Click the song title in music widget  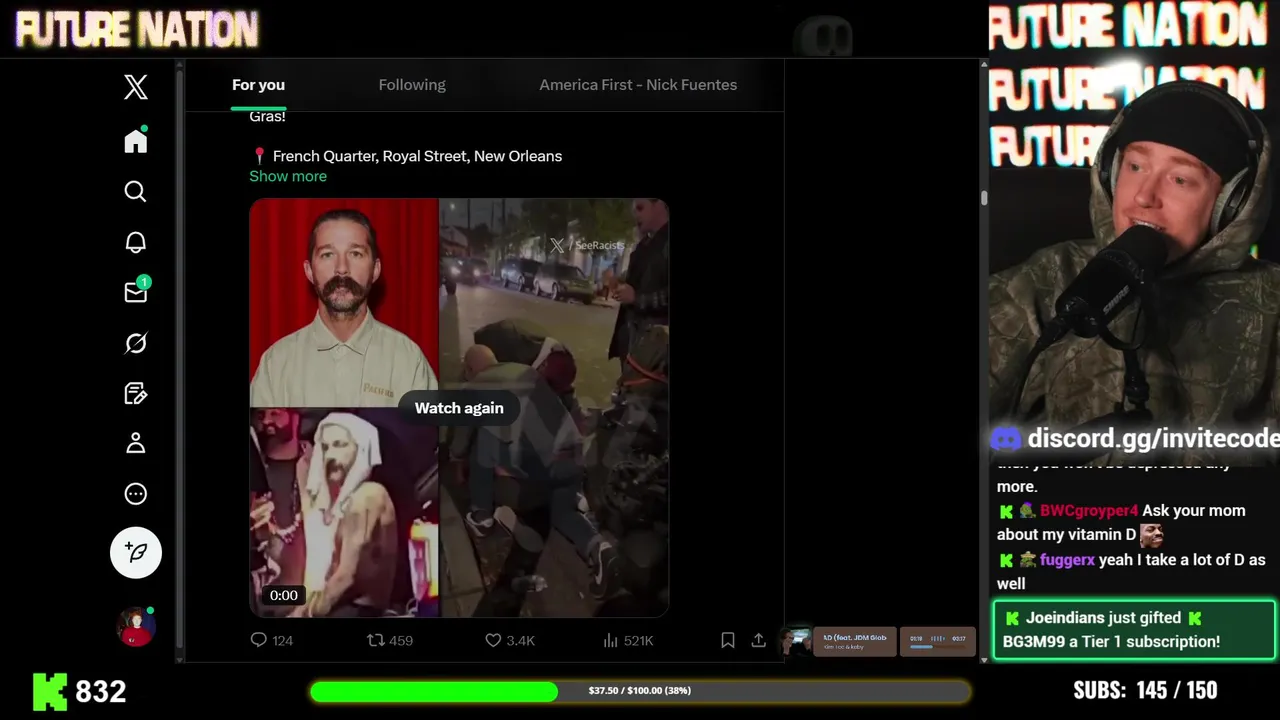click(x=855, y=638)
